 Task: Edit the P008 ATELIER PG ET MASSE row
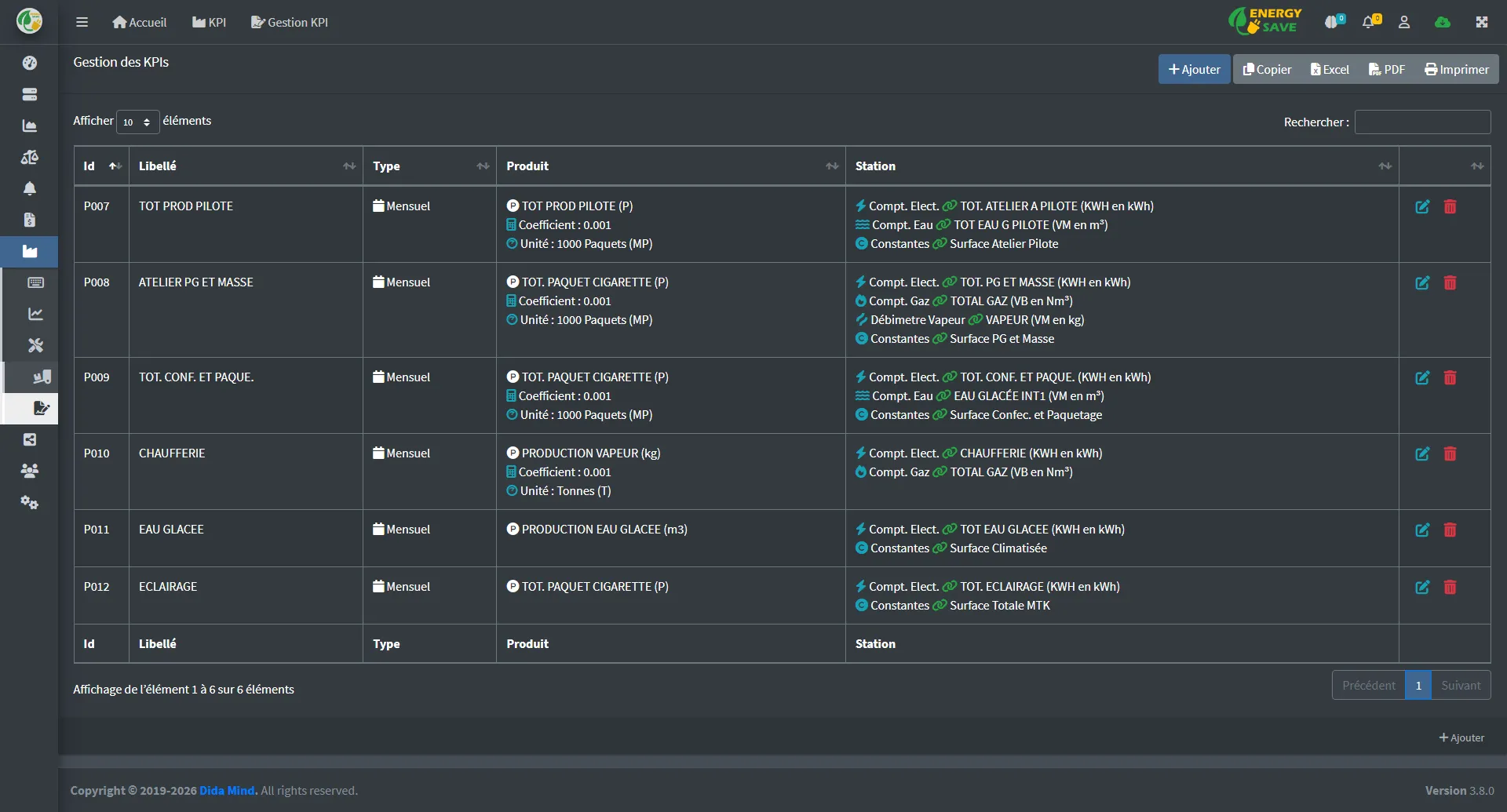(x=1422, y=282)
